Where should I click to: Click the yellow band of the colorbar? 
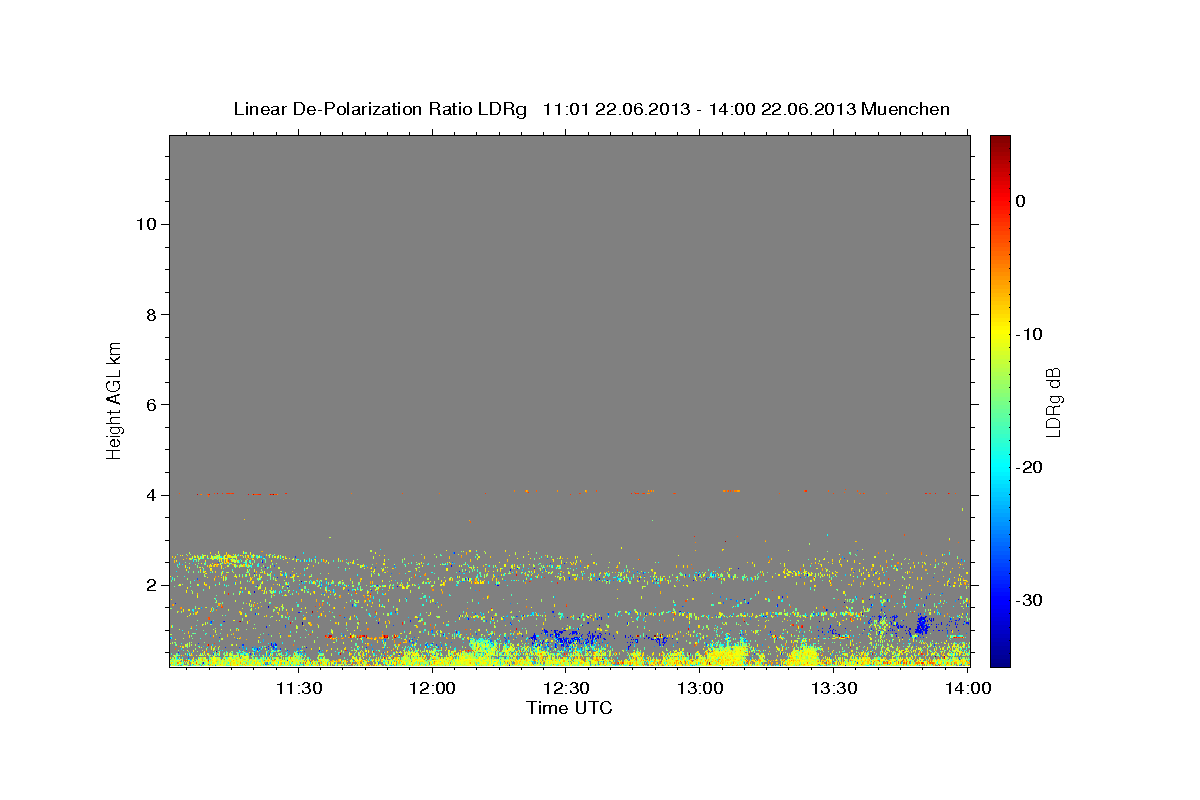pyautogui.click(x=1000, y=330)
